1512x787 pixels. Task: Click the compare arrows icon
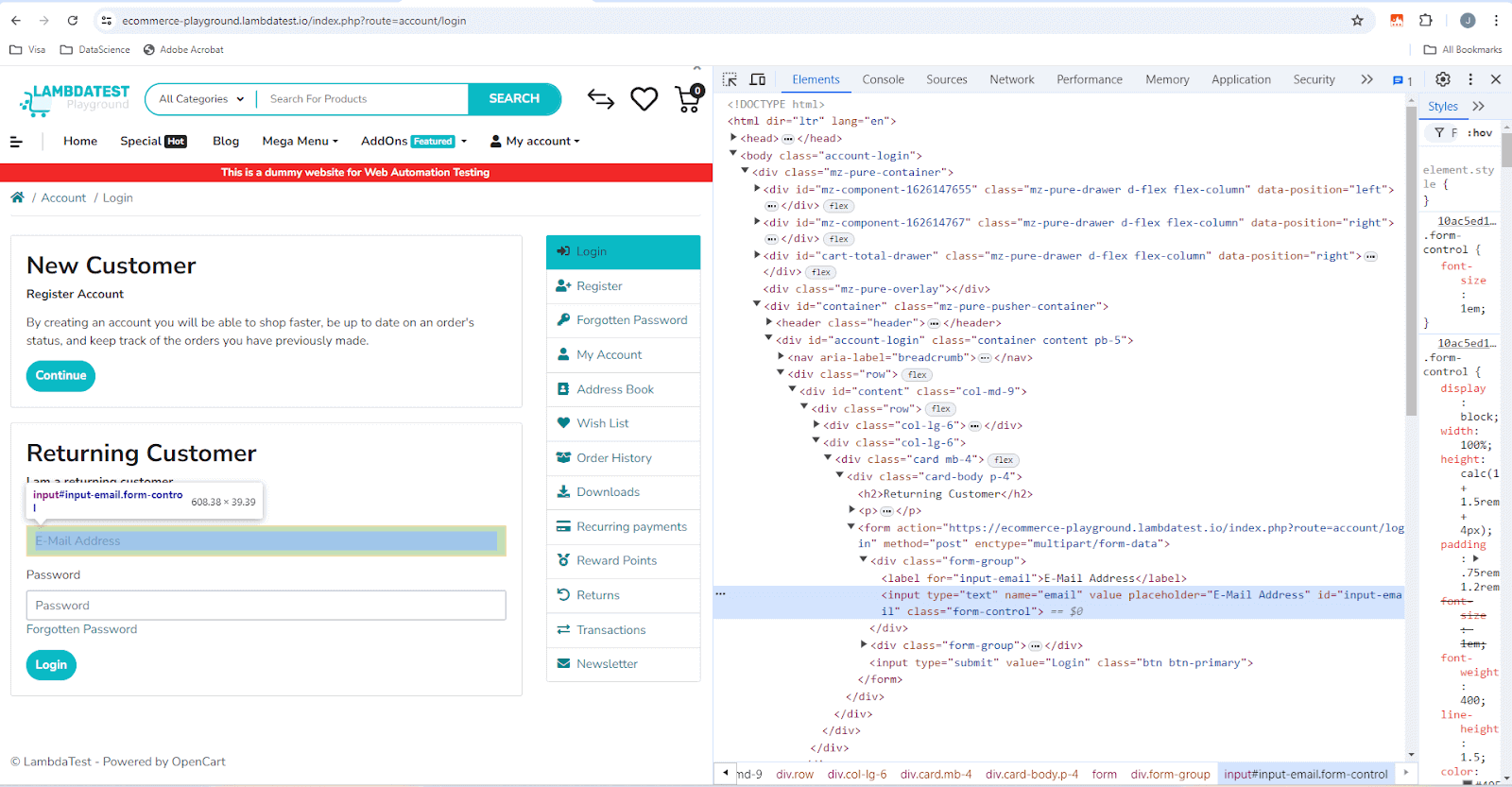pos(601,98)
